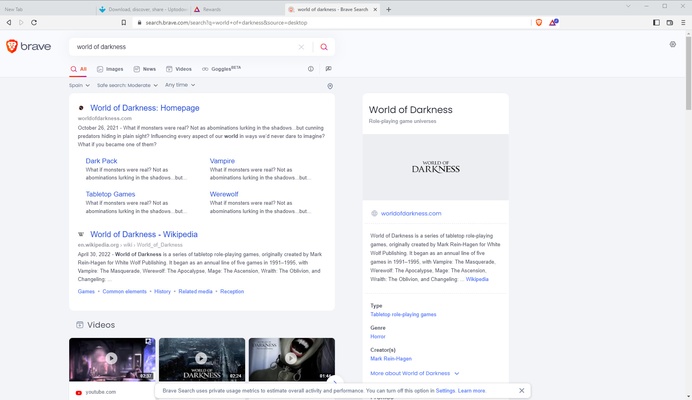The image size is (692, 400).
Task: Click the location pin icon
Action: (x=330, y=86)
